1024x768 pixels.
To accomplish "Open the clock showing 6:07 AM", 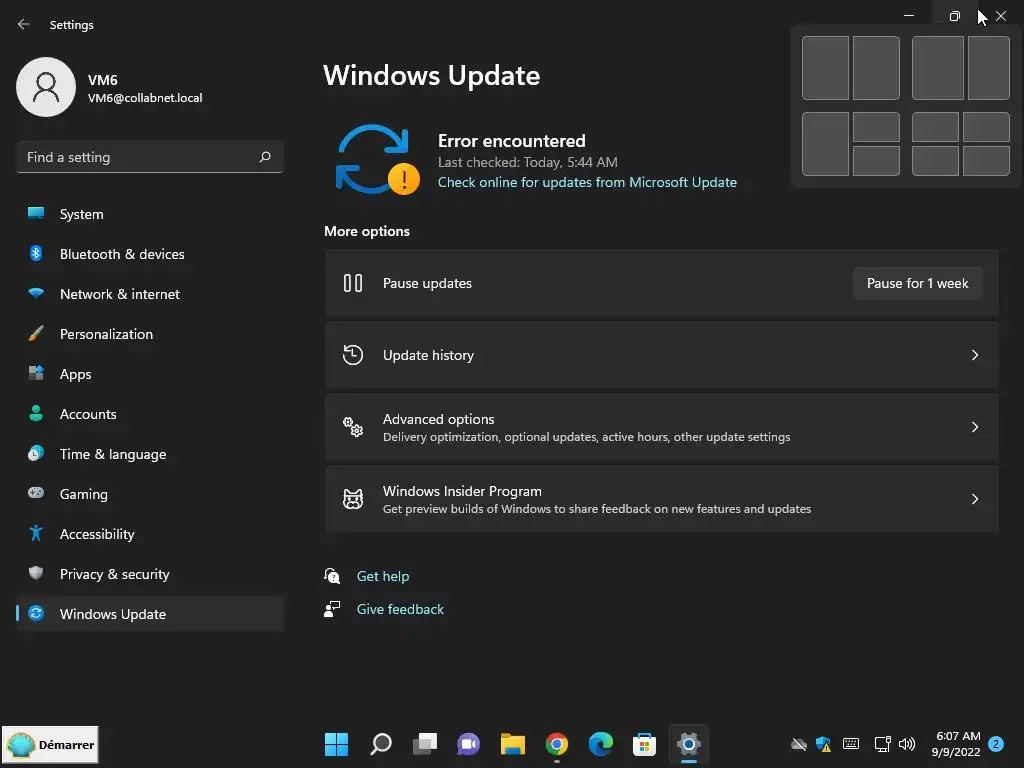I will click(956, 744).
